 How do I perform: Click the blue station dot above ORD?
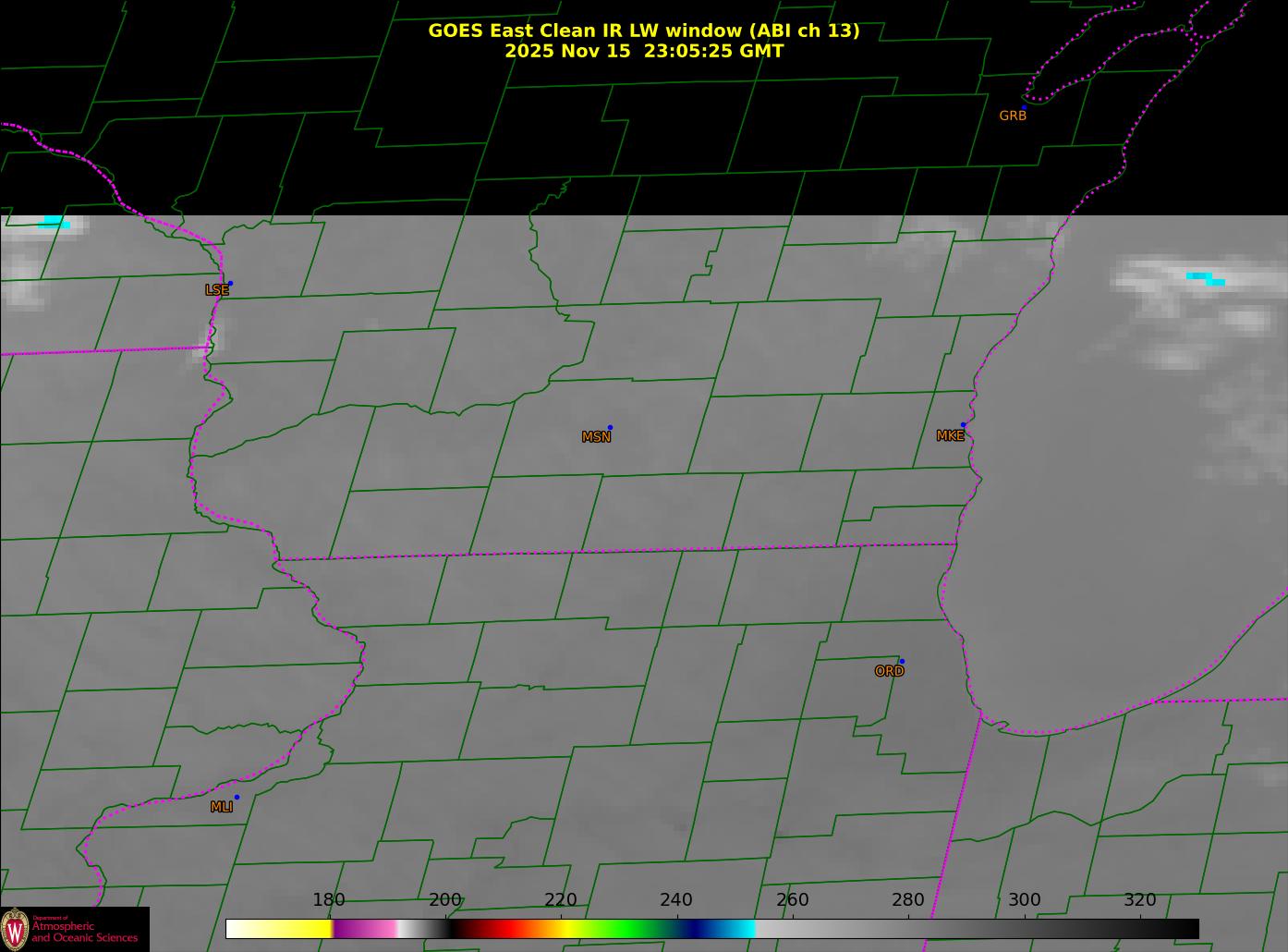902,661
